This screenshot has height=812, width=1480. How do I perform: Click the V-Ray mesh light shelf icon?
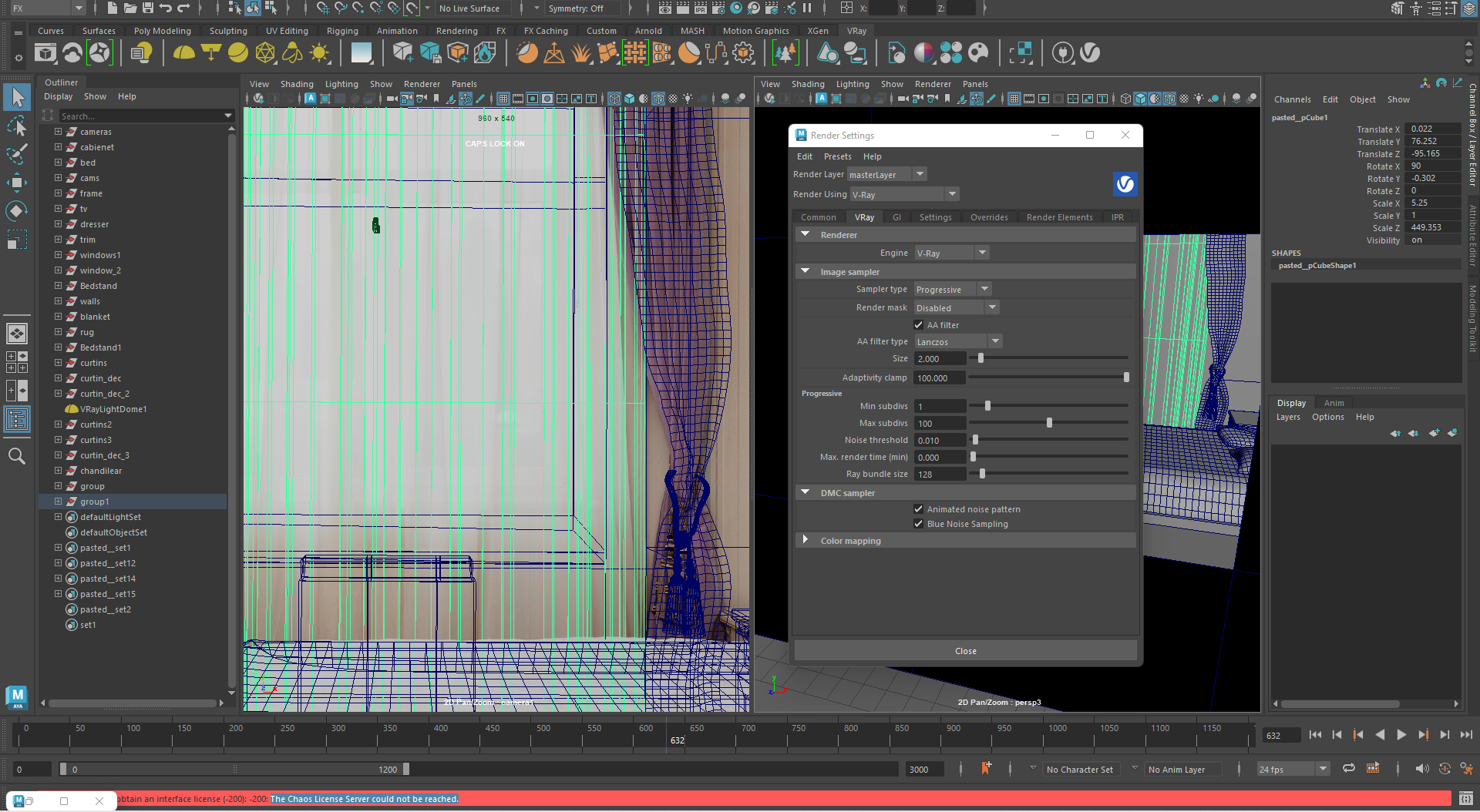[265, 53]
